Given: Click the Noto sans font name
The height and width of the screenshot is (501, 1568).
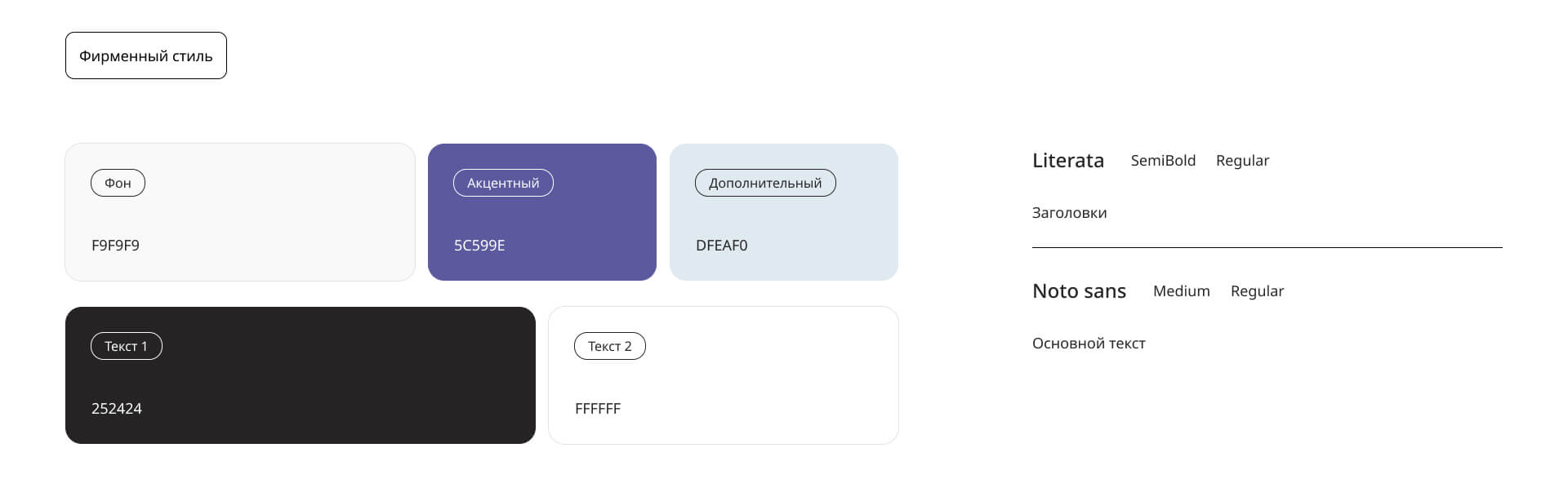Looking at the screenshot, I should [1079, 291].
